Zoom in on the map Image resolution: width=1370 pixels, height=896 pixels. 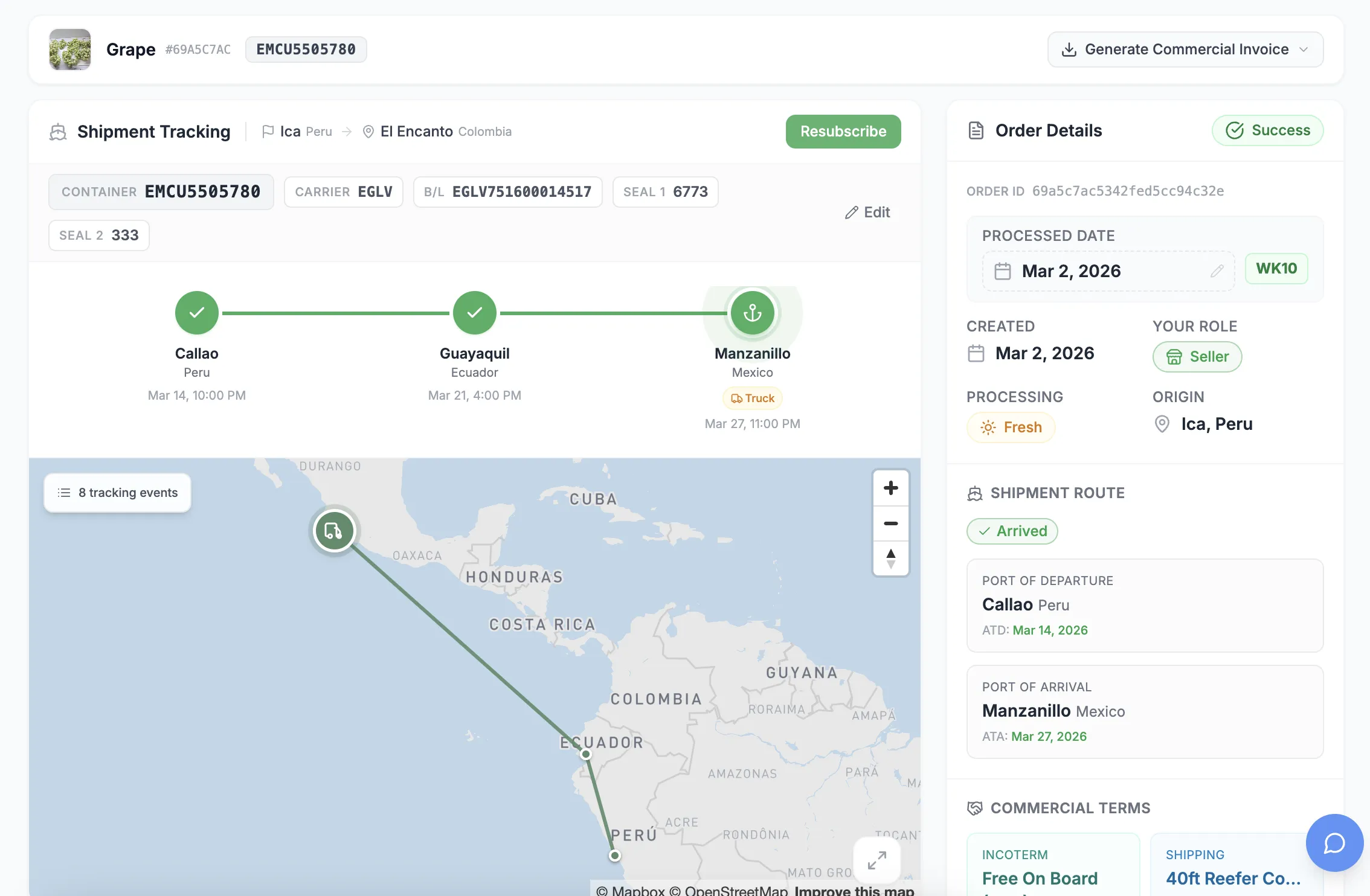tap(891, 488)
